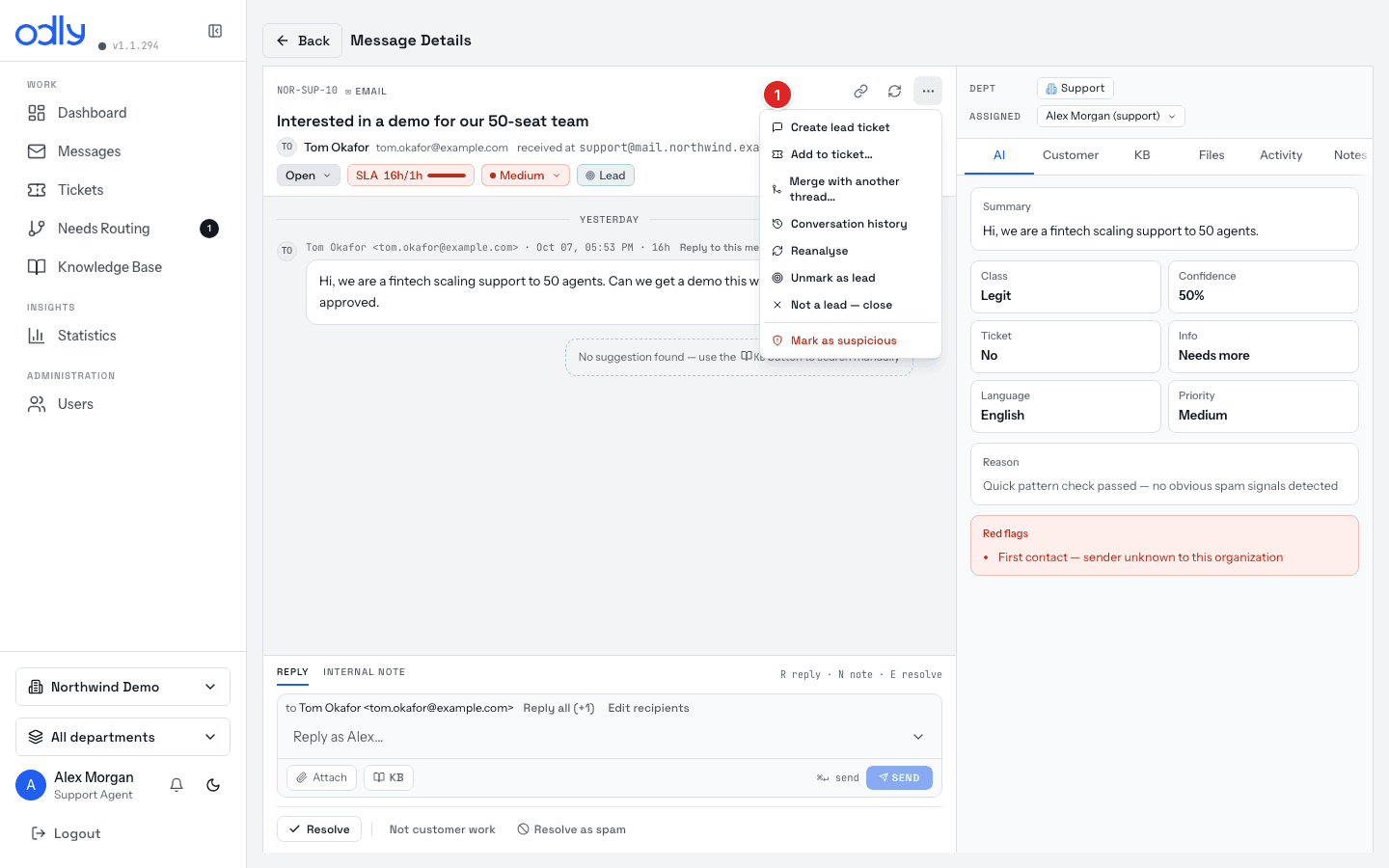Click Resolve as spam
Viewport: 1389px width, 868px height.
[571, 829]
